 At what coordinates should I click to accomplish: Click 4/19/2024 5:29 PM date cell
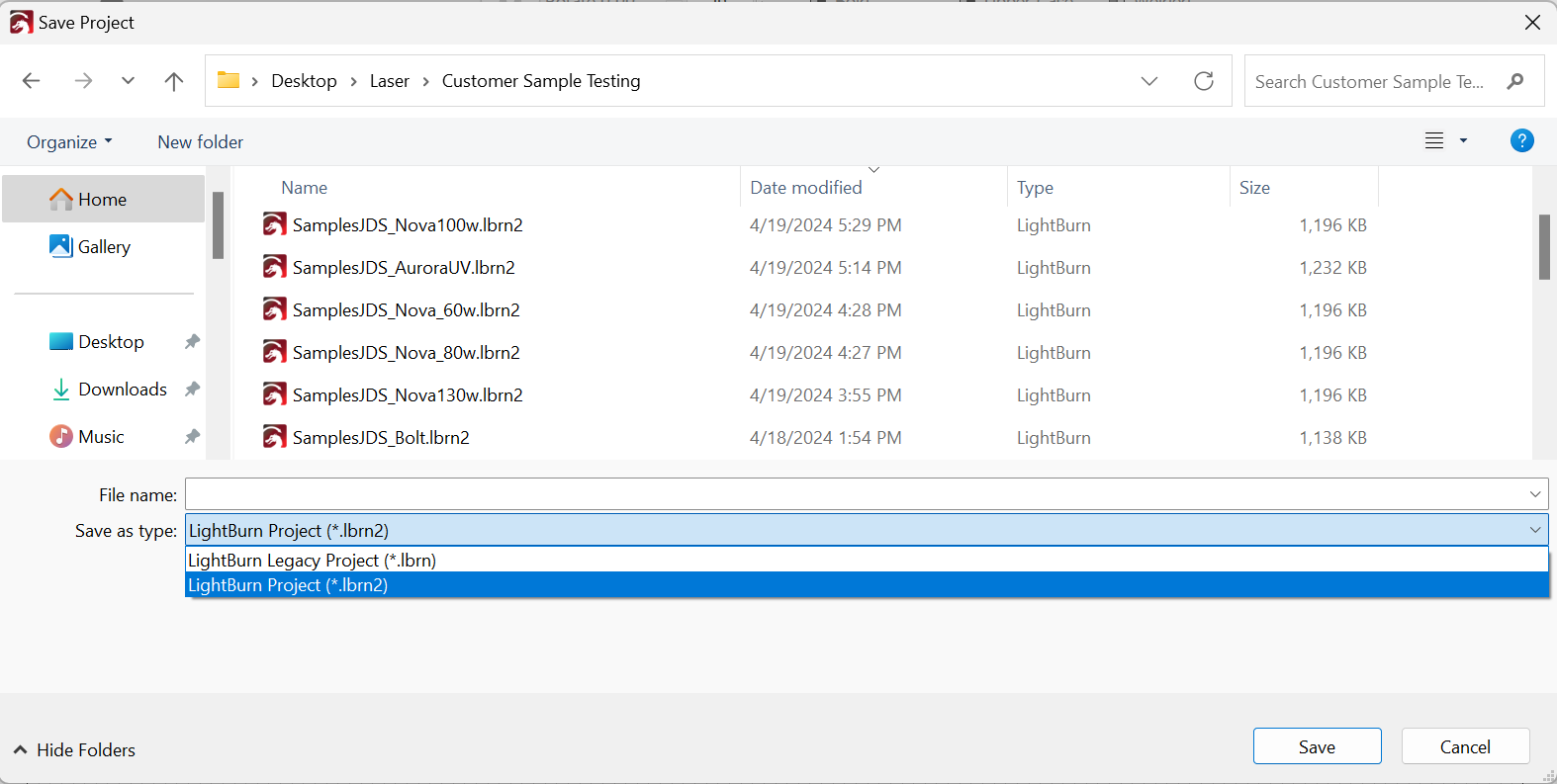point(825,224)
